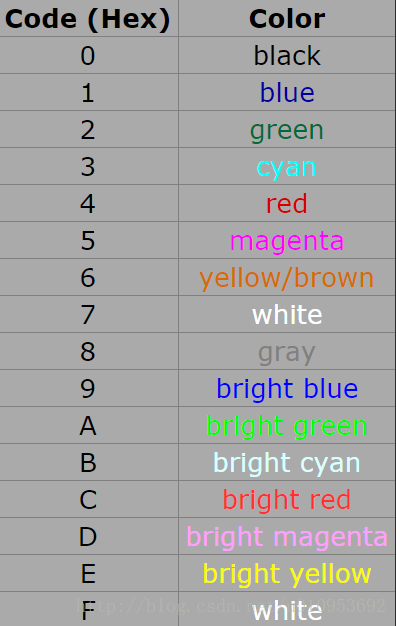397x626 pixels.
Task: Click the 'yellow/brown' color cell
Action: 287,277
